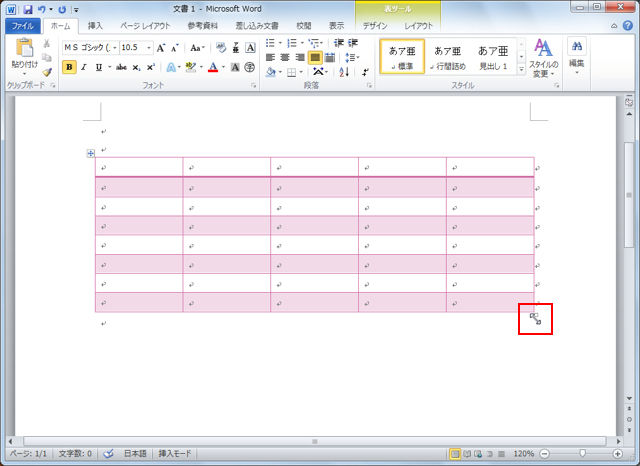Click the Undo icon in the Quick Access Toolbar

point(42,9)
